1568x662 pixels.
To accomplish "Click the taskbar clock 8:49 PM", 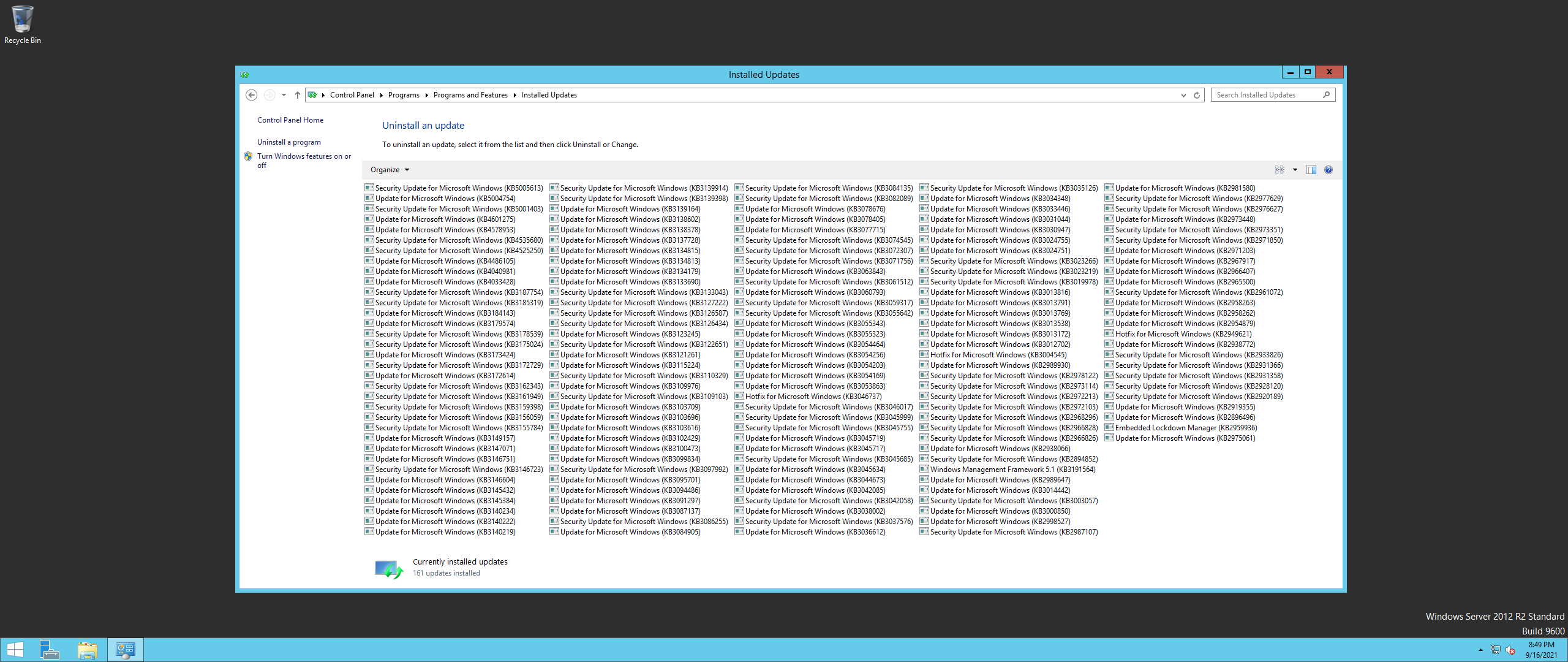I will pyautogui.click(x=1541, y=650).
